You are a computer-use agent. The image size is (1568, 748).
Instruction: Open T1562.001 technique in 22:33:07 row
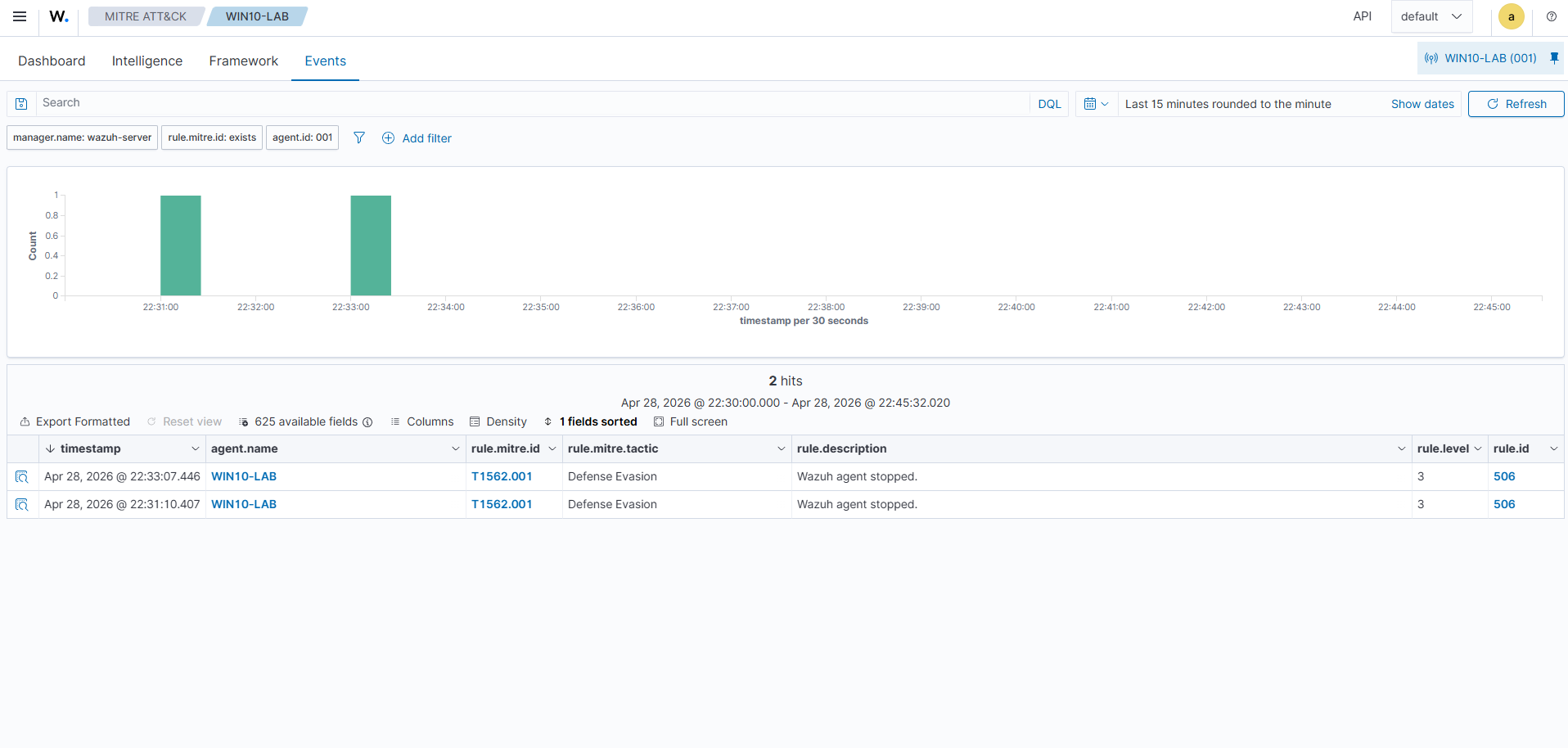502,476
